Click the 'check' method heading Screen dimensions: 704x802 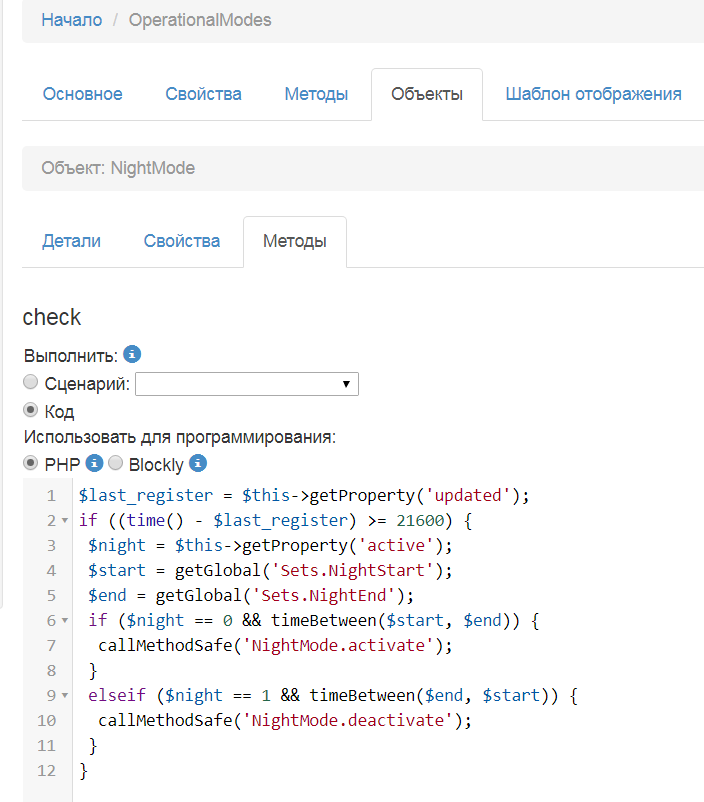click(x=52, y=317)
